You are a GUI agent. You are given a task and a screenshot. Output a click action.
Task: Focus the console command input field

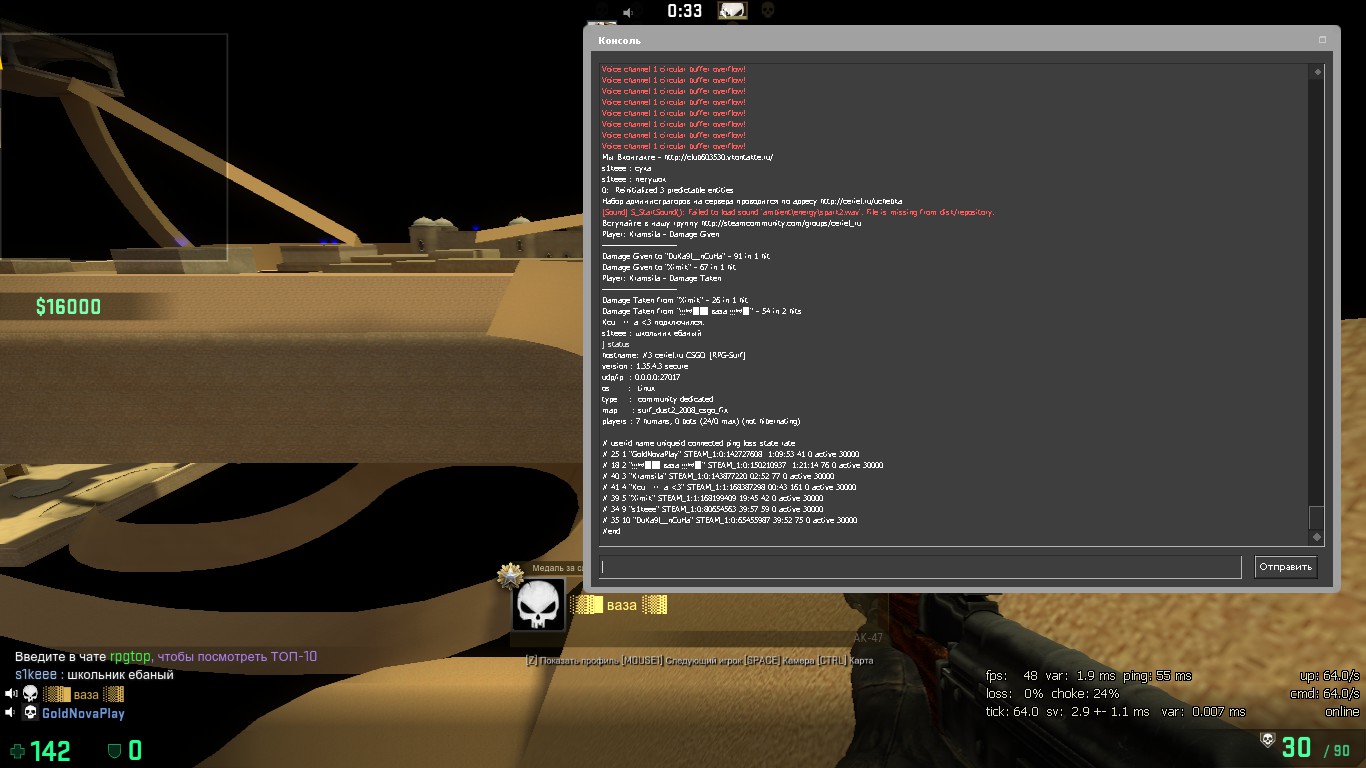tap(920, 567)
